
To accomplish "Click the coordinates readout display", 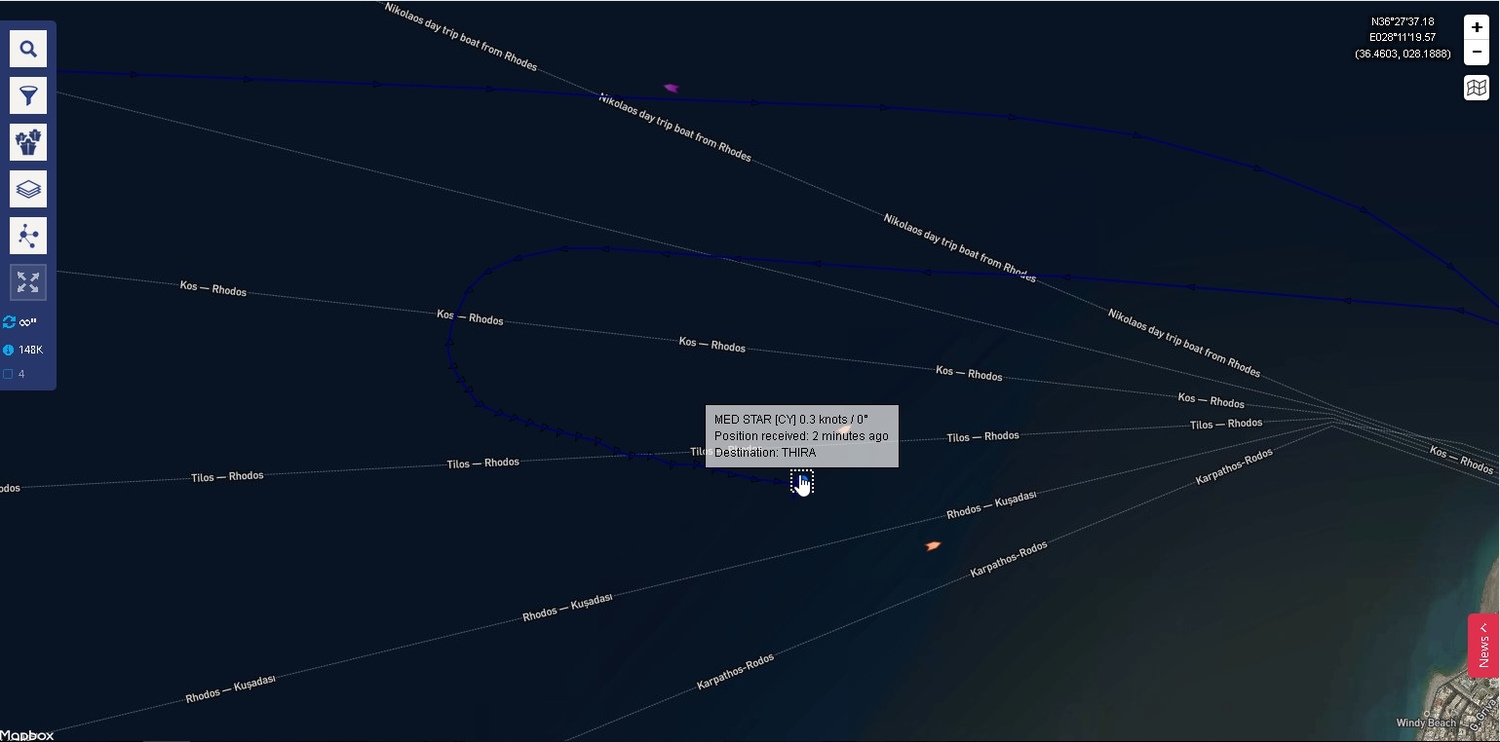I will (x=1402, y=38).
